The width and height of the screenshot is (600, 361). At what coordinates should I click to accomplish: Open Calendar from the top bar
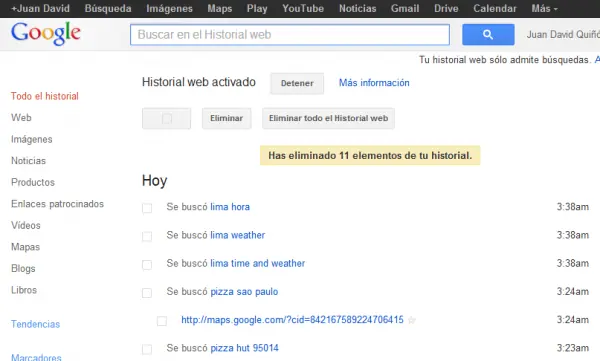[x=495, y=8]
